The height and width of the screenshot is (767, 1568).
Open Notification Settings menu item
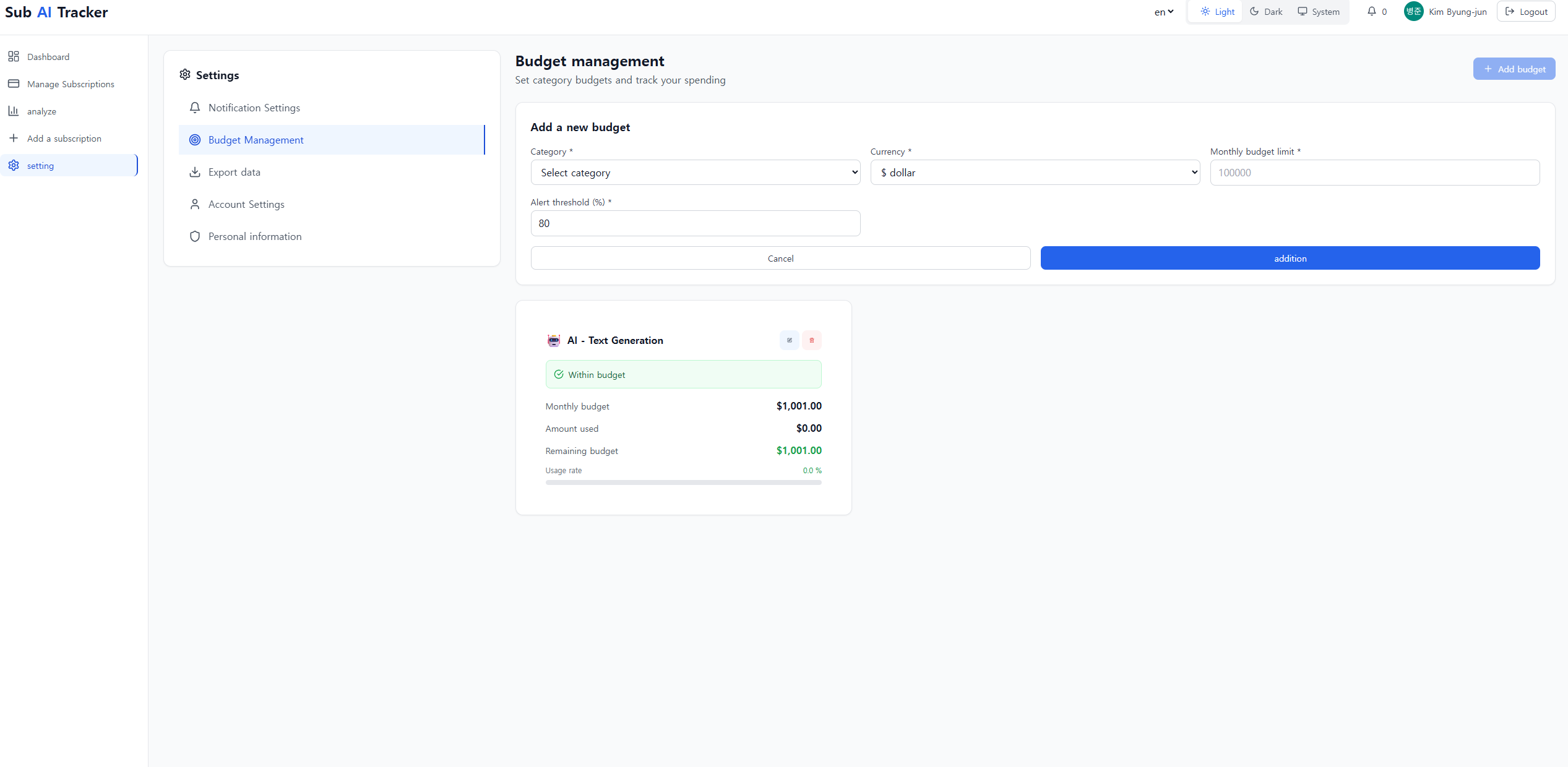254,108
